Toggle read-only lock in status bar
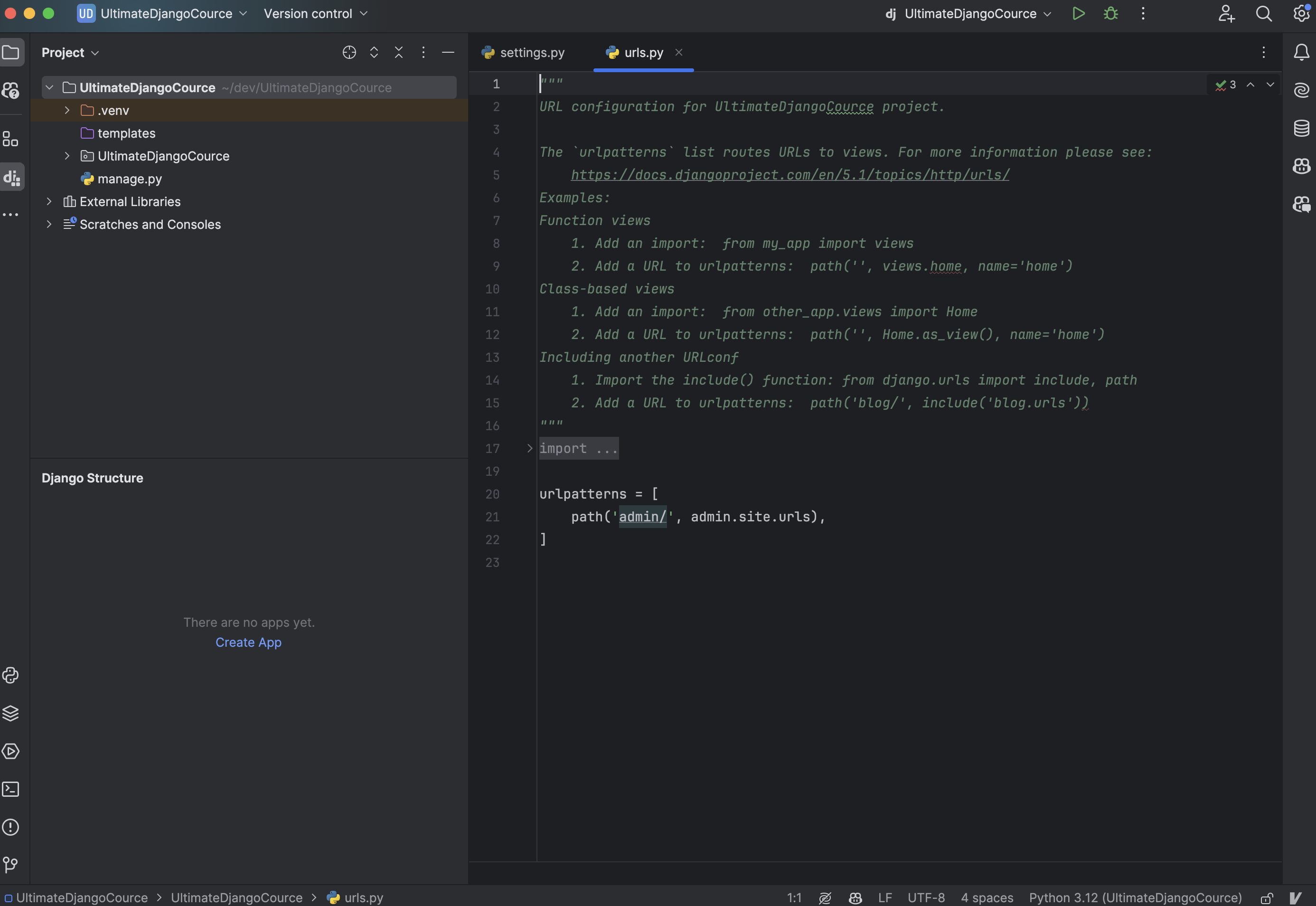 point(1267,897)
